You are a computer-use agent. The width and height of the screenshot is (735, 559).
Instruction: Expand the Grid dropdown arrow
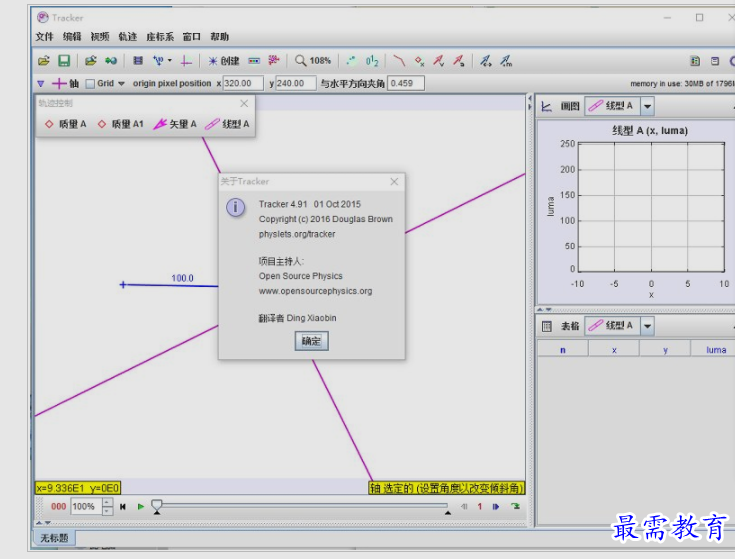[121, 83]
